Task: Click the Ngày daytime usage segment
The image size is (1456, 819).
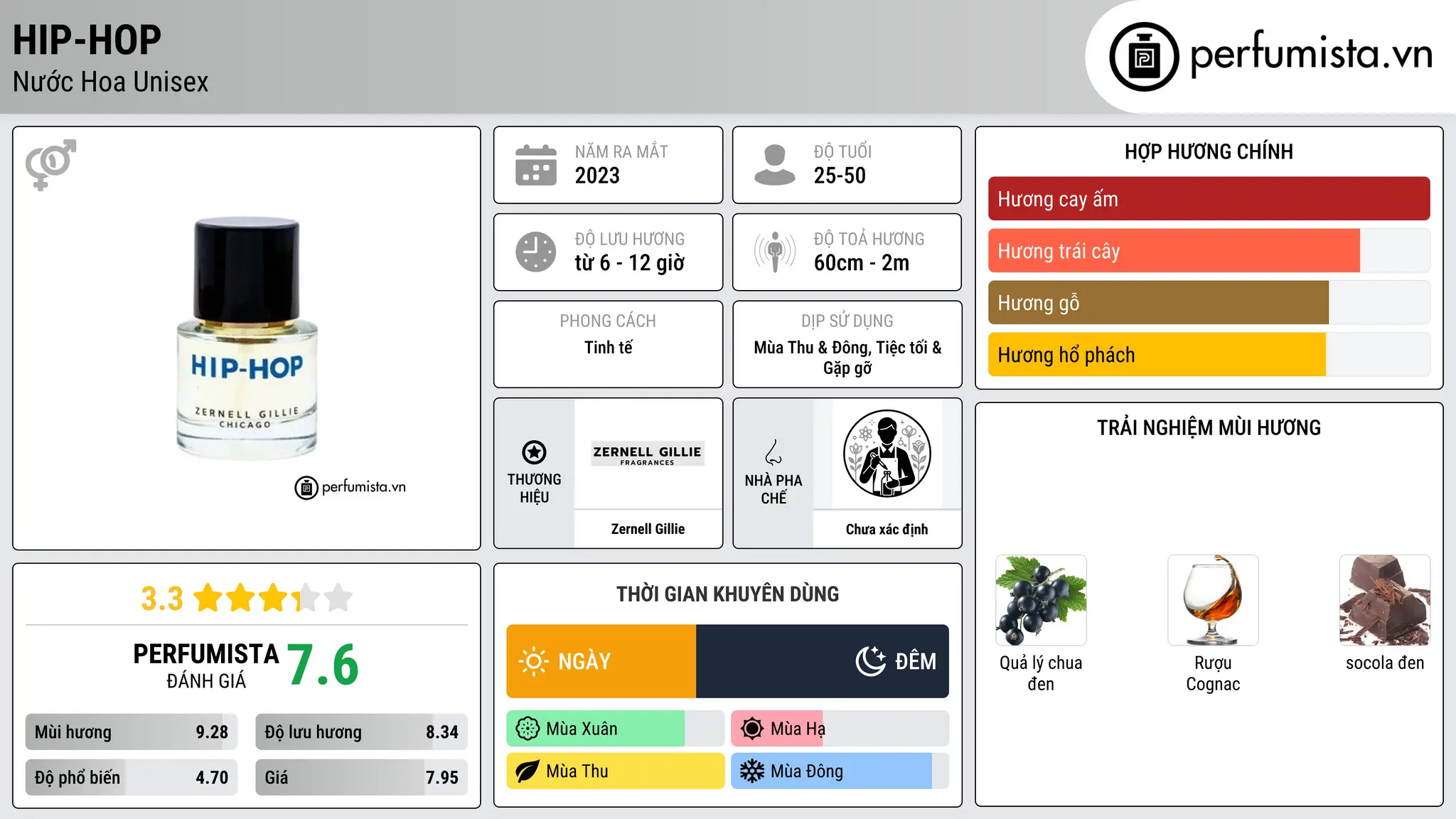Action: 601,661
